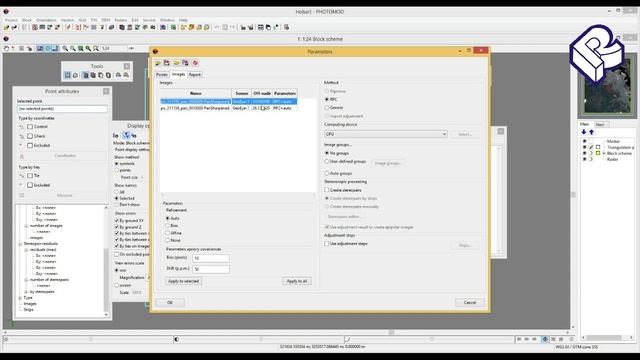Click the second magnifier zoom icon

(x=73, y=49)
